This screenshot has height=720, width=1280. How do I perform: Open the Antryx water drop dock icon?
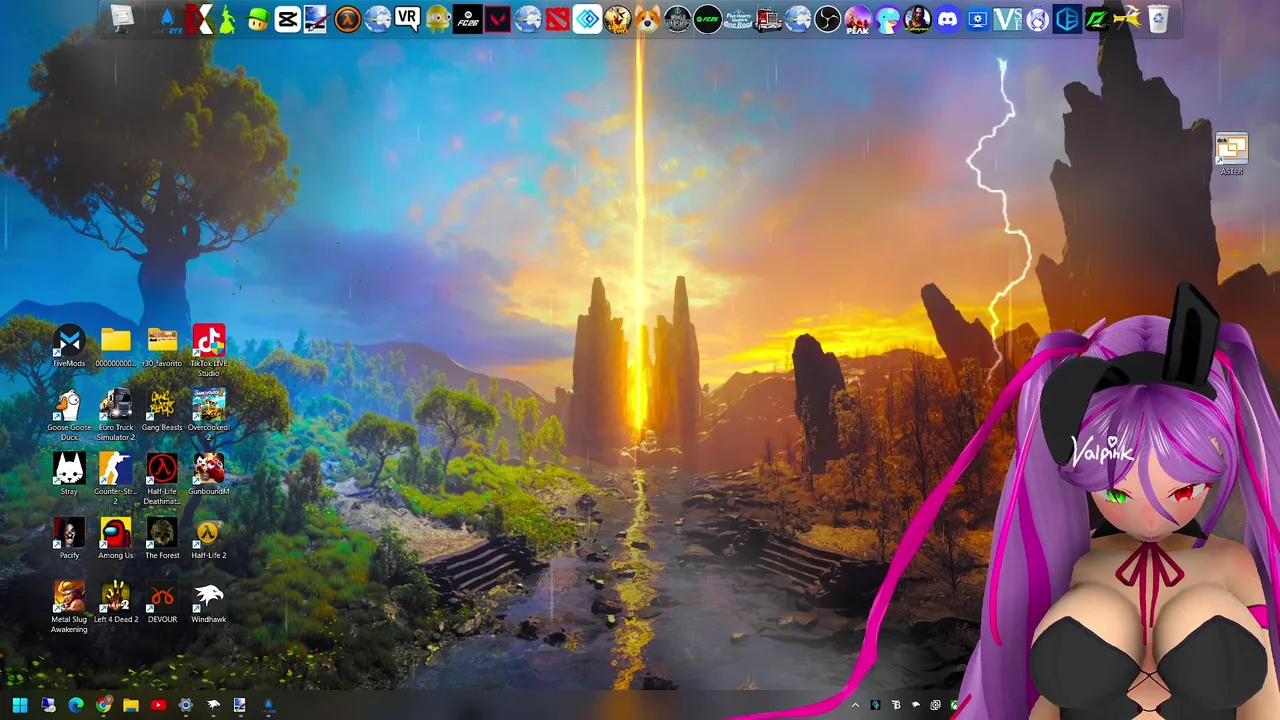click(x=167, y=19)
